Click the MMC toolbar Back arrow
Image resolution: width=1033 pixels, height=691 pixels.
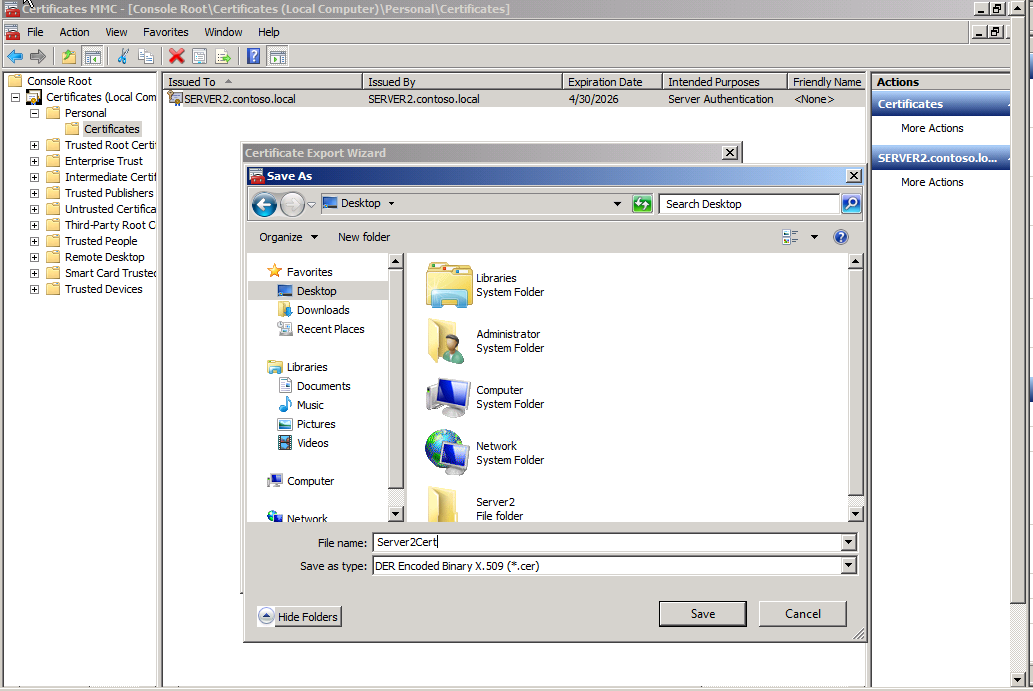[15, 57]
